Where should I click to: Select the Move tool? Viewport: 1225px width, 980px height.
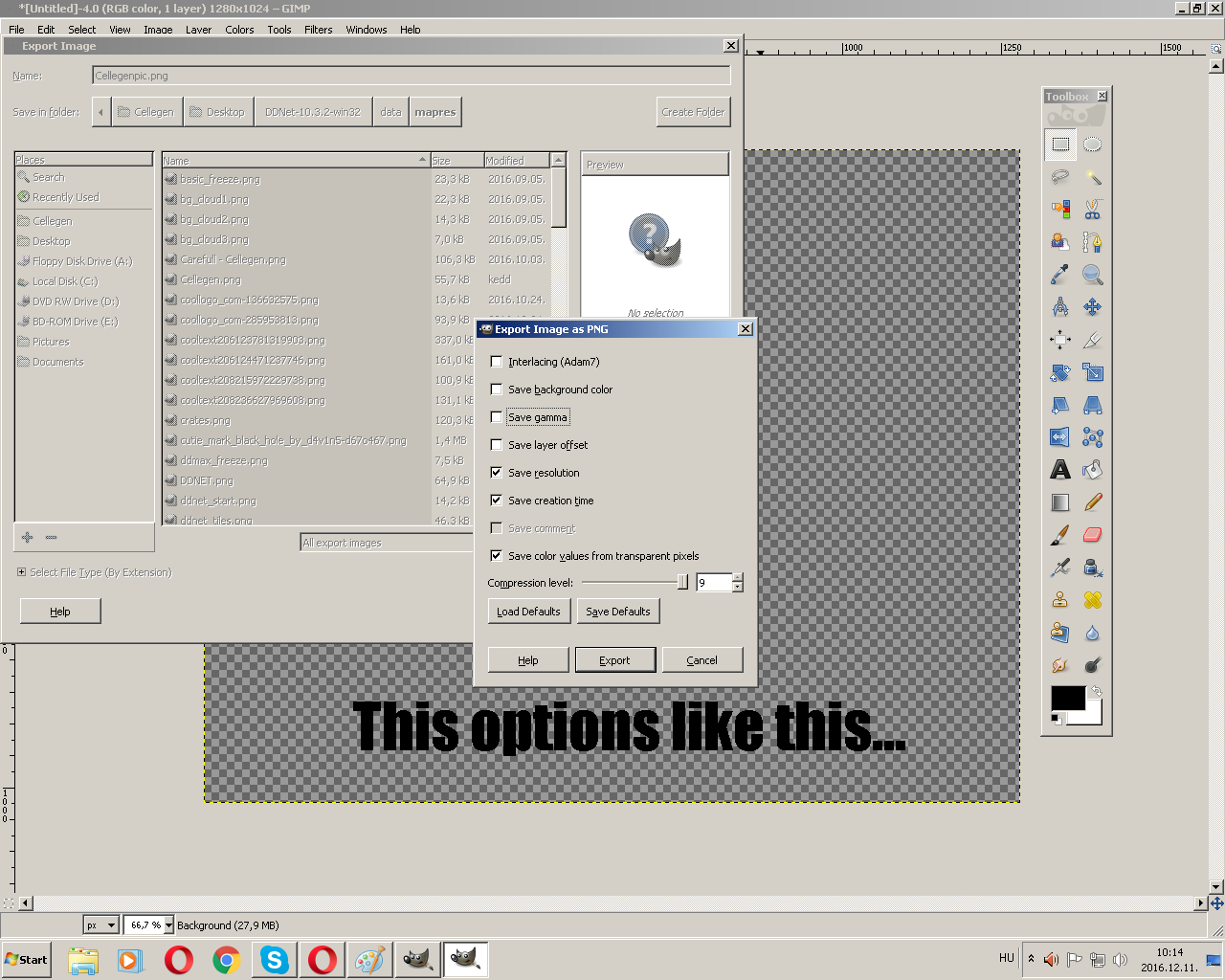(1092, 307)
